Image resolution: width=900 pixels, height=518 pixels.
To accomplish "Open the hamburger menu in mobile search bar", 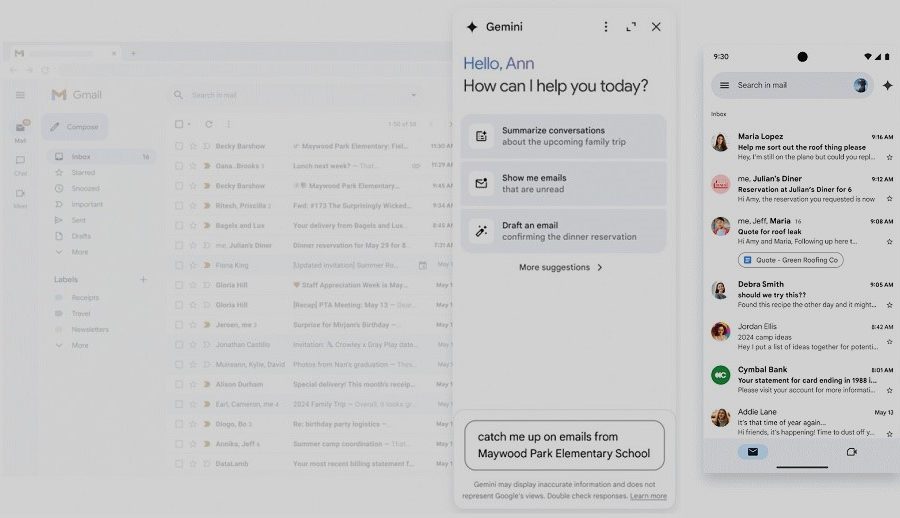I will [724, 85].
